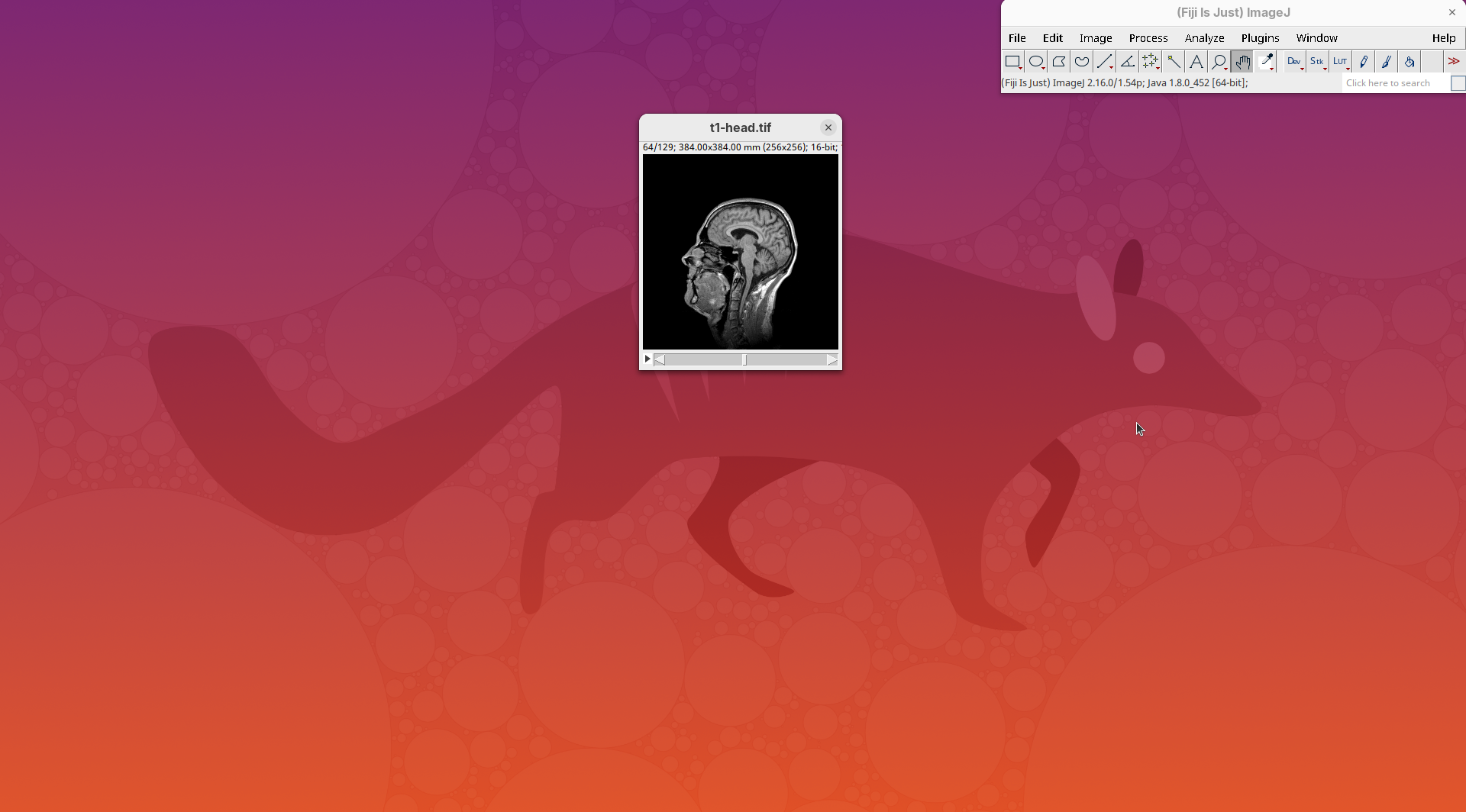
Task: Activate the Freehand selection tool
Action: pyautogui.click(x=1082, y=62)
